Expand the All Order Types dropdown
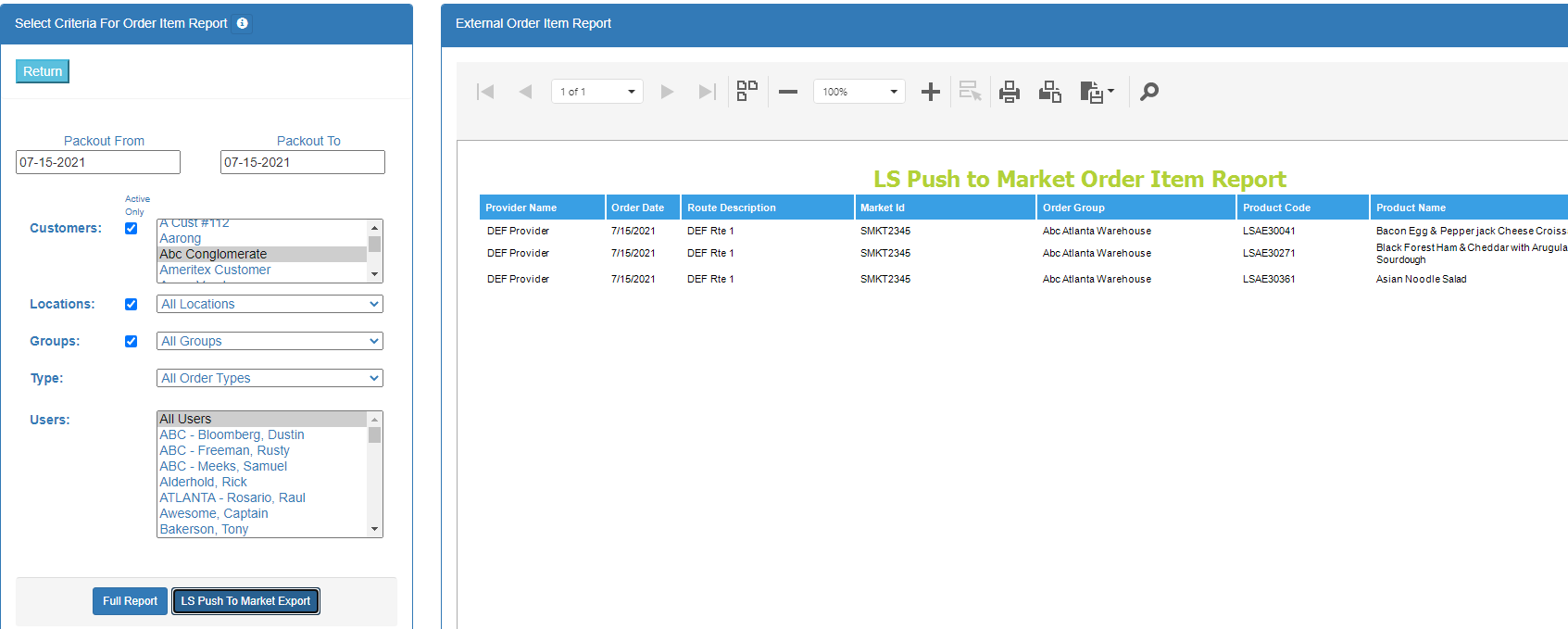This screenshot has width=1568, height=629. 270,378
